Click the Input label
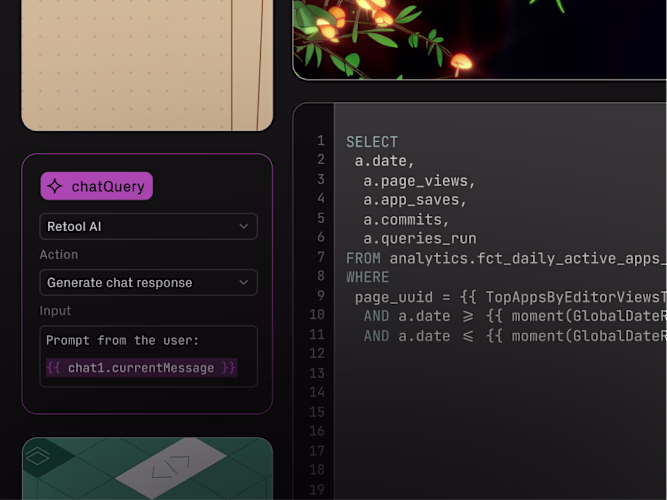Screen dimensions: 667x500 [55, 311]
